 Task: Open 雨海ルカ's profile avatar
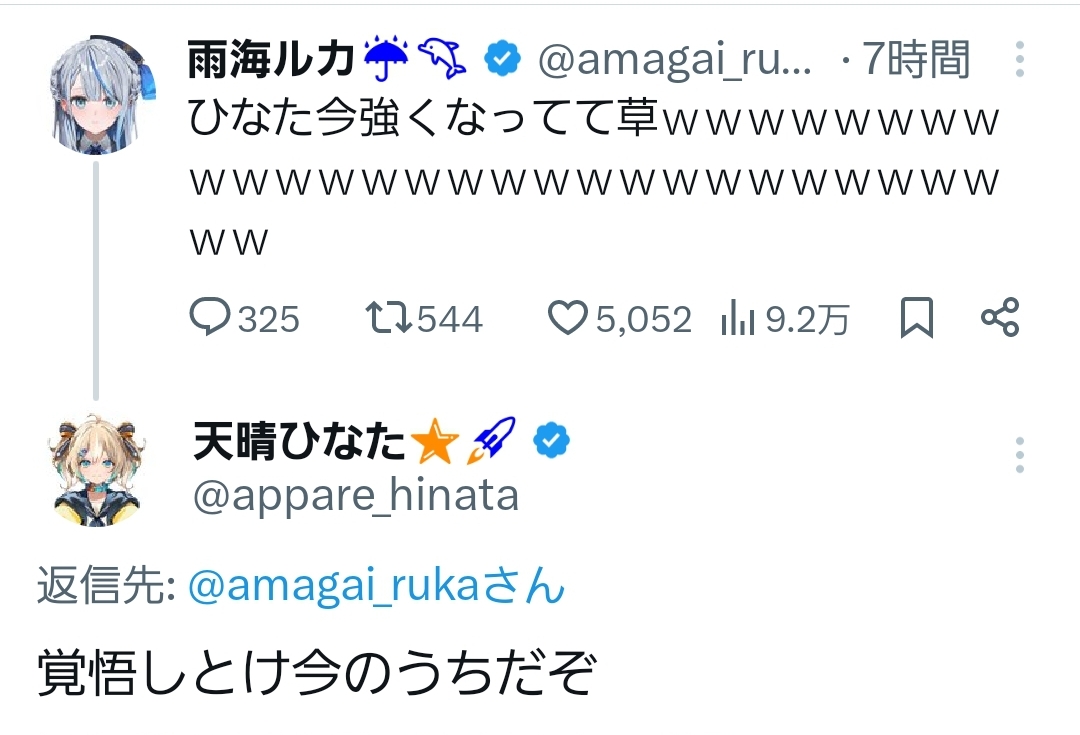[x=97, y=98]
